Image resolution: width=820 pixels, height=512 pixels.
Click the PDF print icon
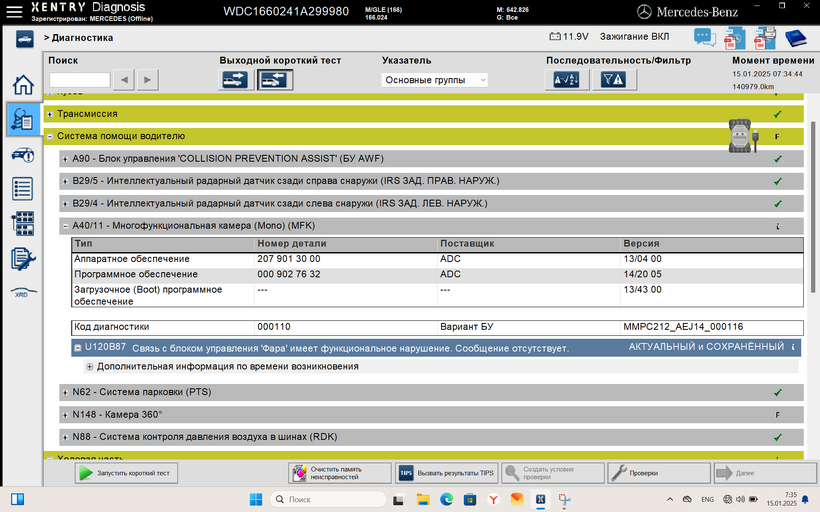coord(765,38)
